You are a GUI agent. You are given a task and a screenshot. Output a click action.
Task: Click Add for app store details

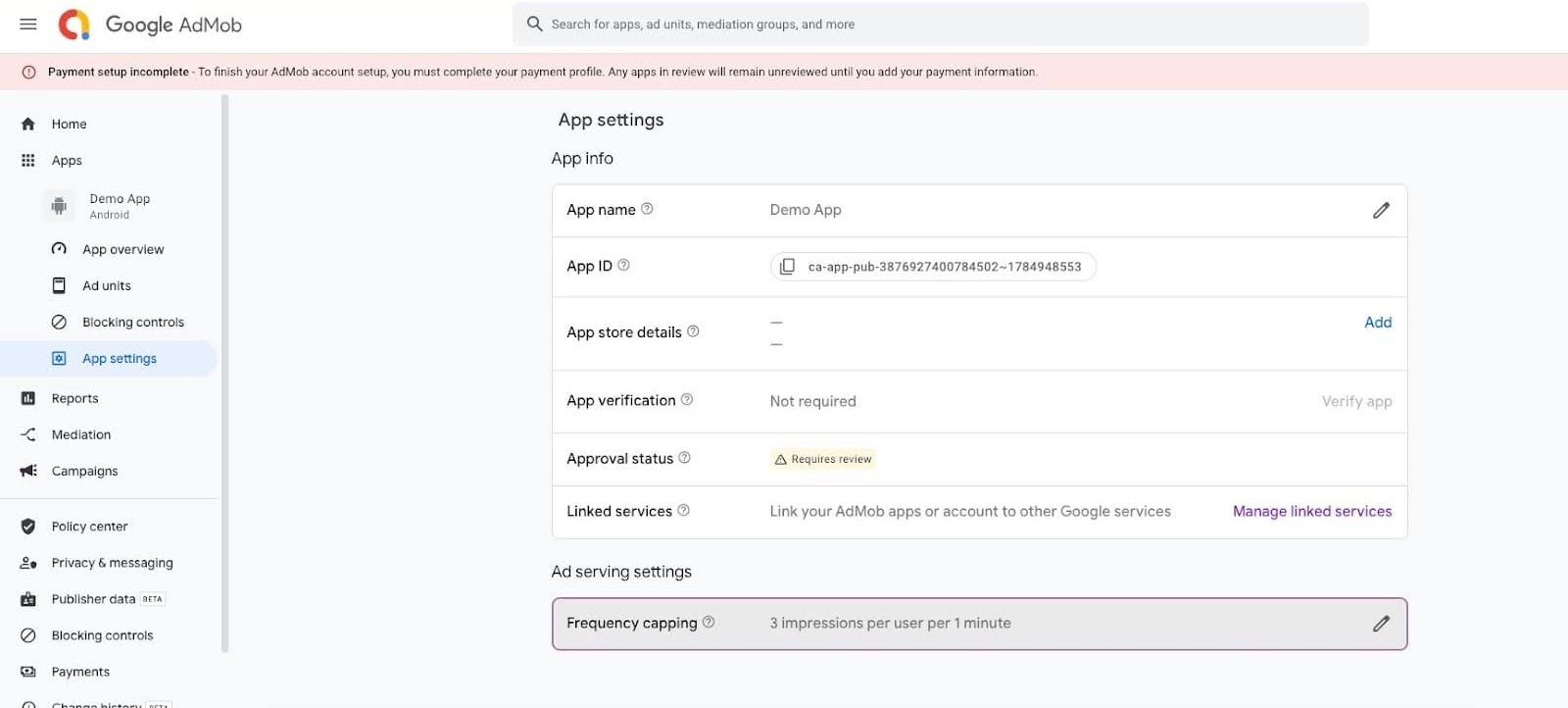1378,323
